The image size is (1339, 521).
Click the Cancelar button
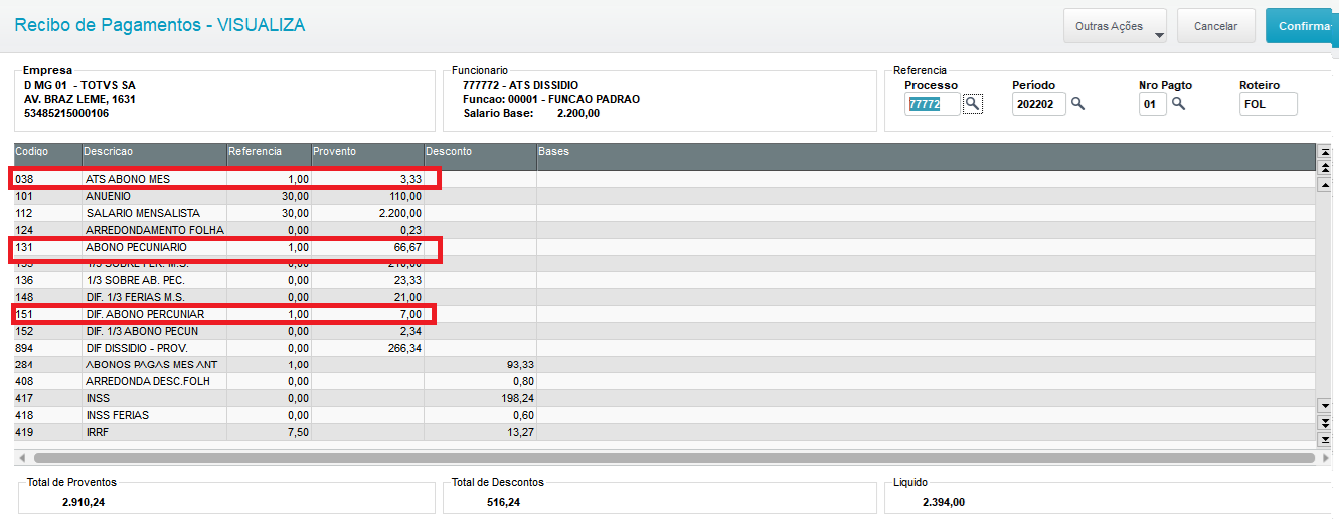[x=1215, y=26]
